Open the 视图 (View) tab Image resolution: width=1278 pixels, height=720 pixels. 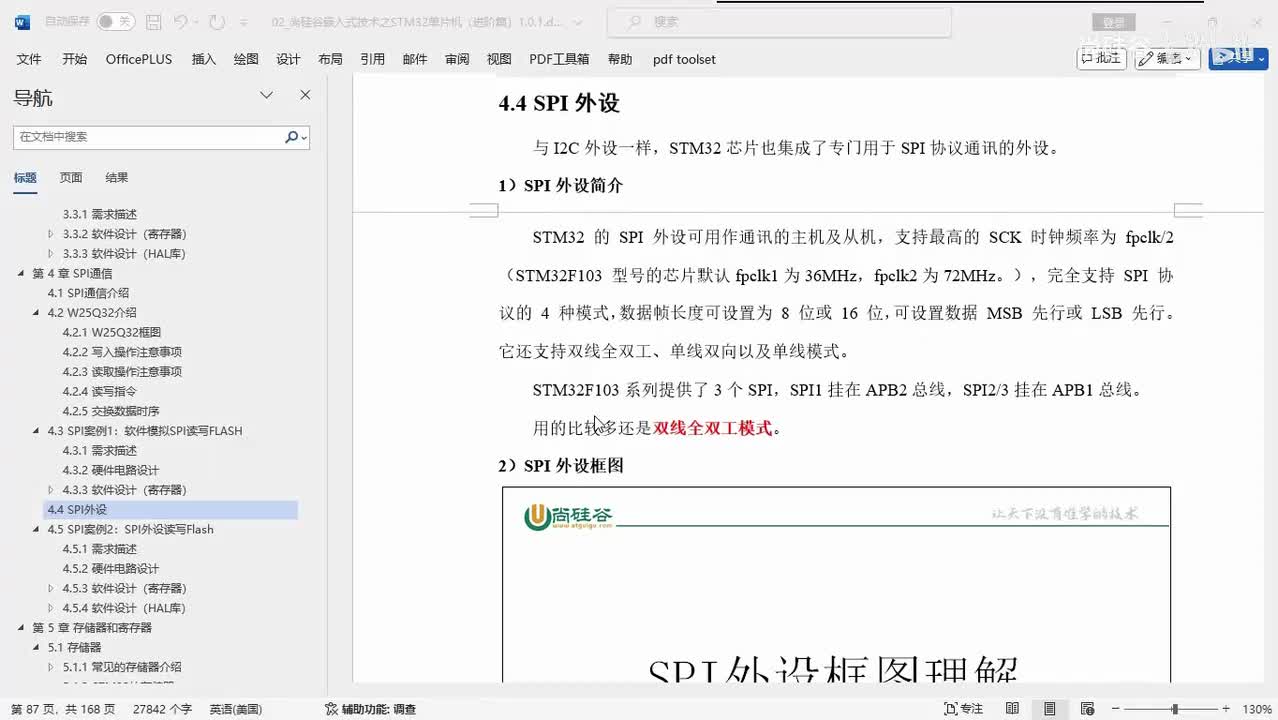coord(499,59)
